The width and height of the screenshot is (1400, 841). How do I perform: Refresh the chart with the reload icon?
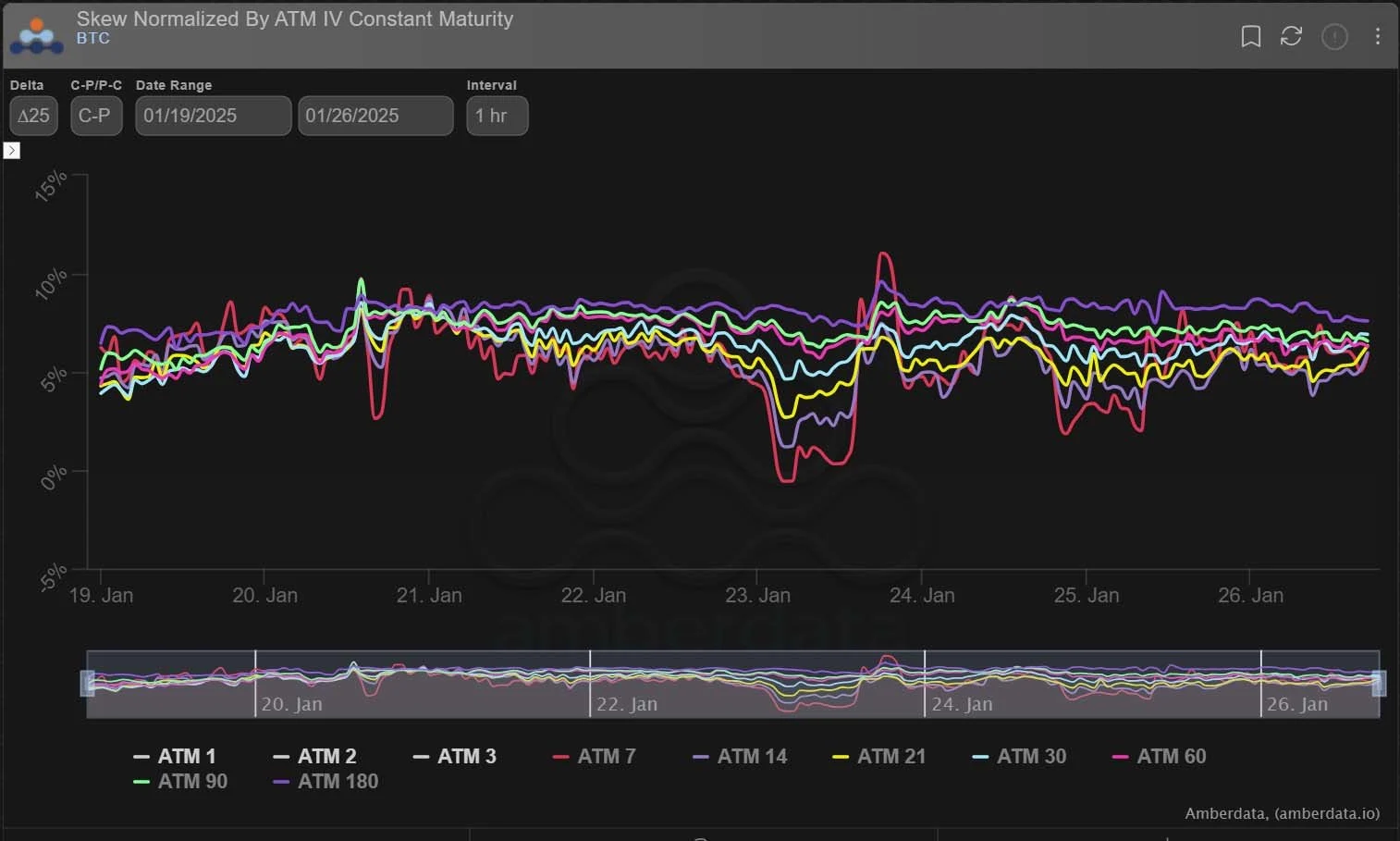coord(1291,36)
